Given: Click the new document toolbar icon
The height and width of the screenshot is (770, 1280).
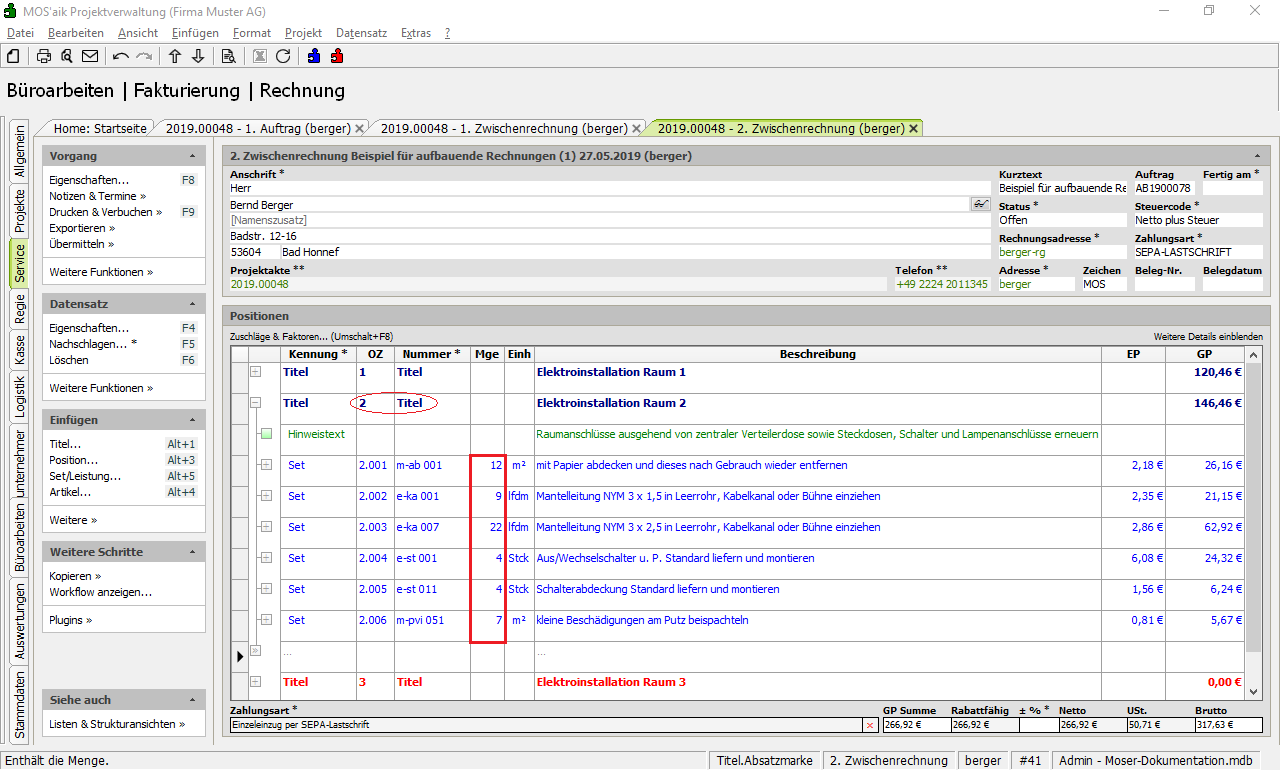Looking at the screenshot, I should pos(14,56).
